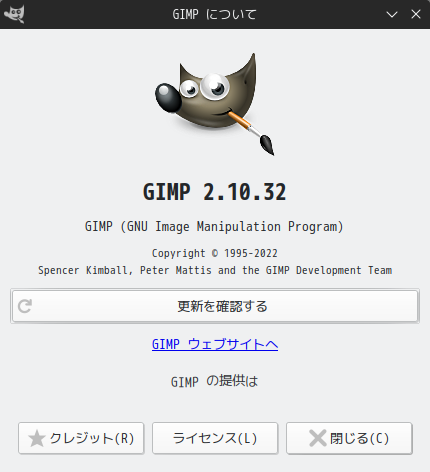Click the Copyright 1995-2022 line

coord(215,253)
